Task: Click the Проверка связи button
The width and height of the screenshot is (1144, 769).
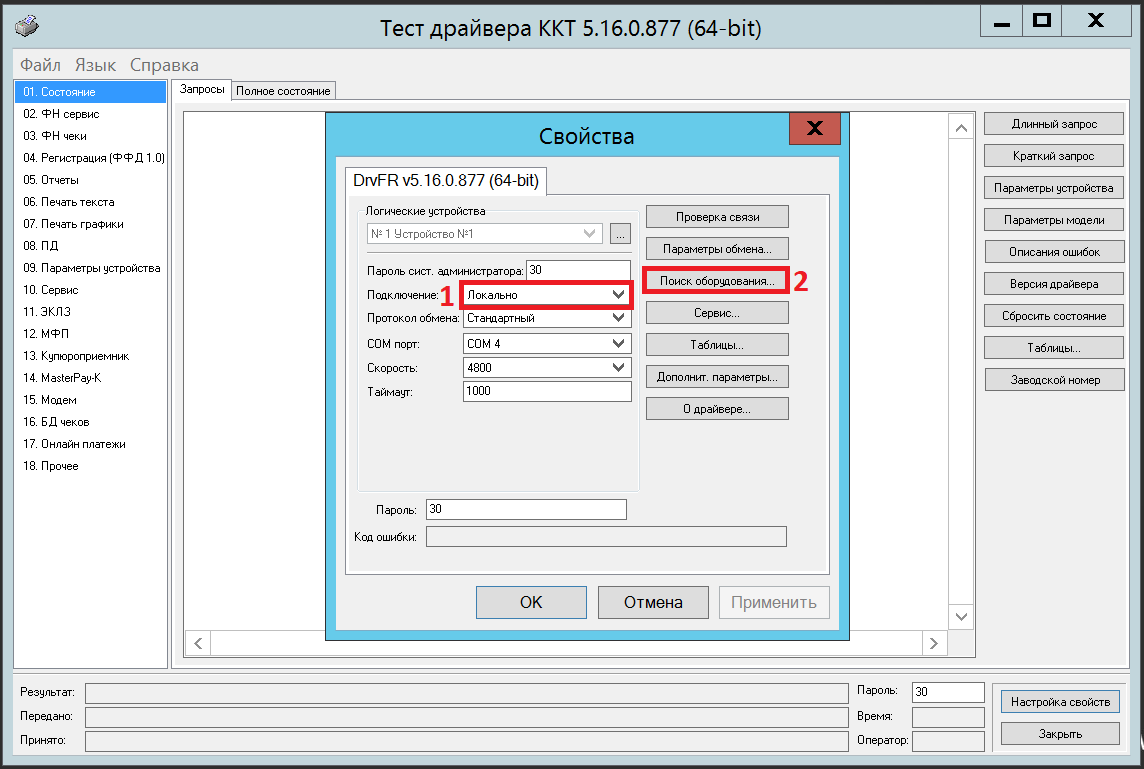Action: coord(717,217)
